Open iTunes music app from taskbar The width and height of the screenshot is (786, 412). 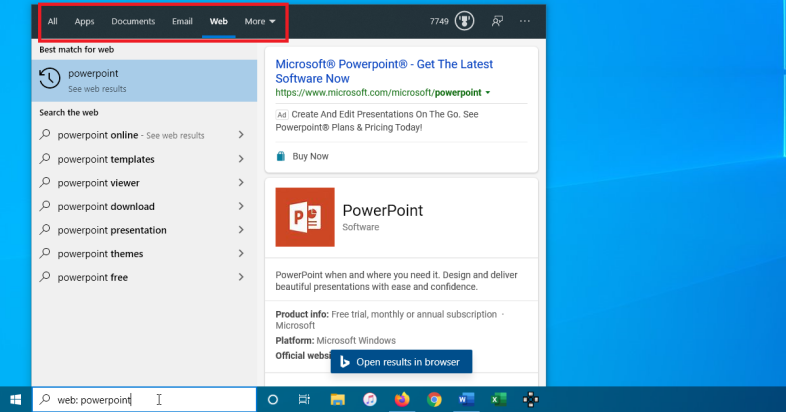[x=370, y=399]
